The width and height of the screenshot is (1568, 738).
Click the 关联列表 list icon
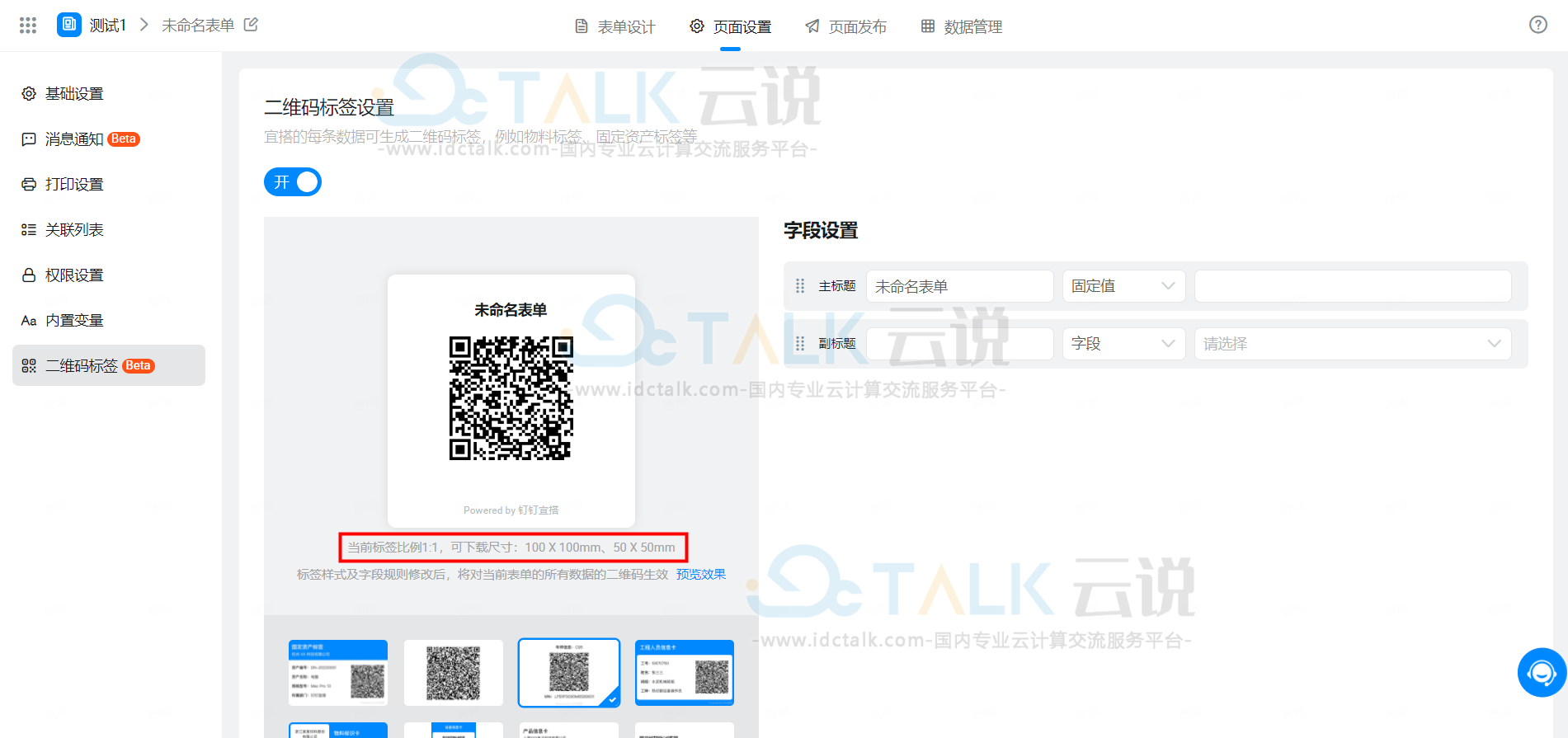[x=29, y=230]
